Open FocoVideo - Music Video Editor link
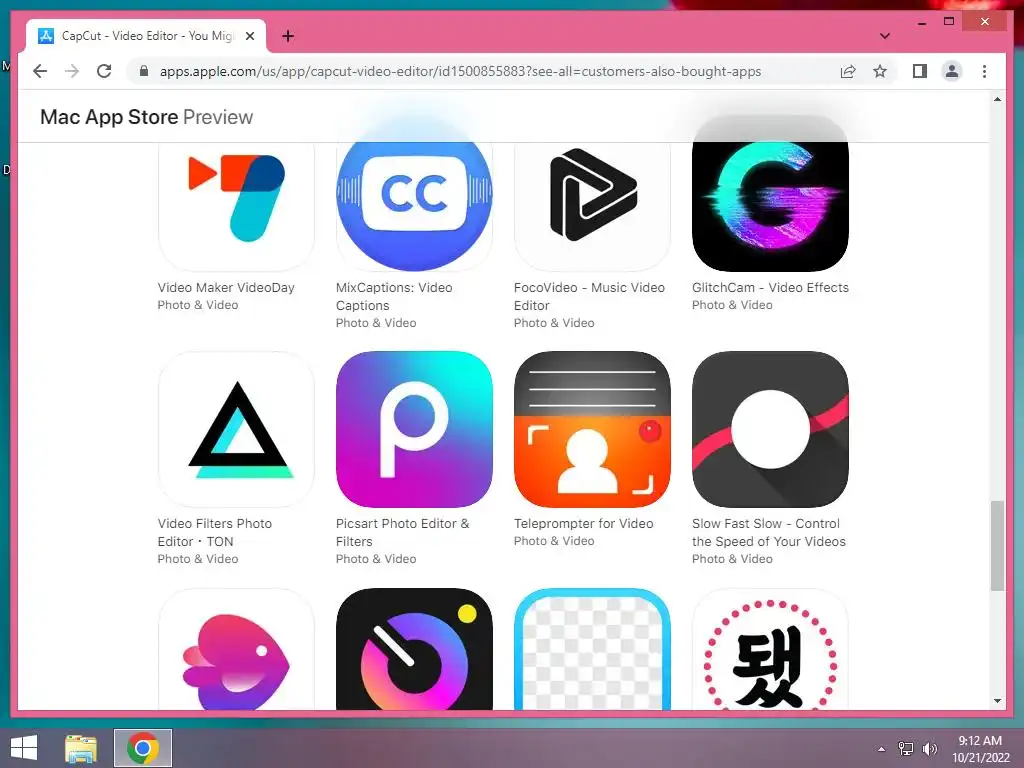1024x768 pixels. [589, 296]
